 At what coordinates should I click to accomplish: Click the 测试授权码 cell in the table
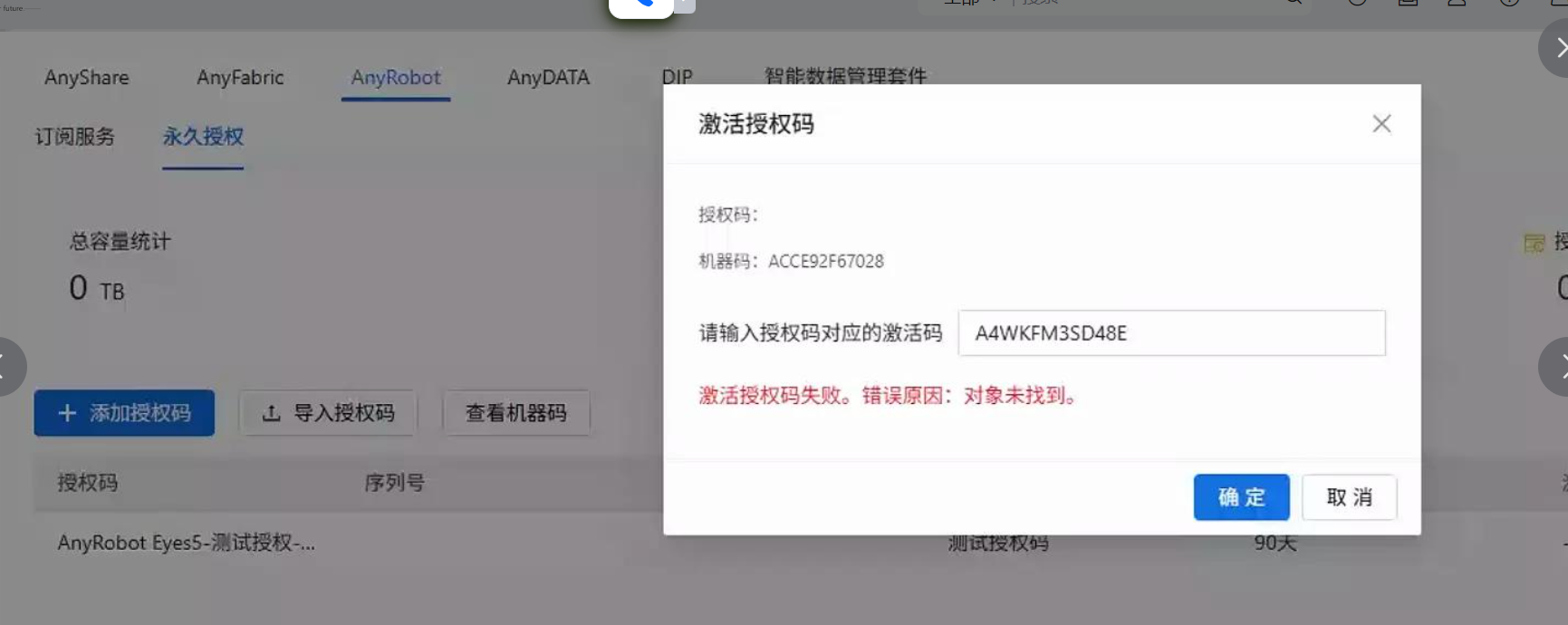click(x=997, y=543)
